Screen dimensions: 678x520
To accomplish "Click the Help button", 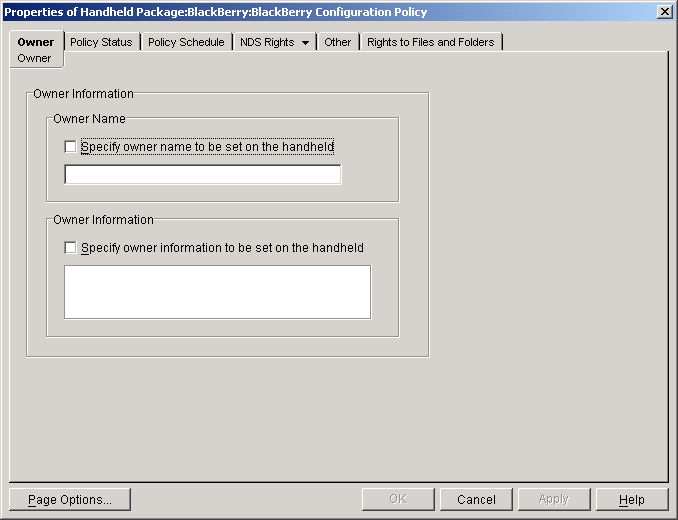I will coord(632,499).
